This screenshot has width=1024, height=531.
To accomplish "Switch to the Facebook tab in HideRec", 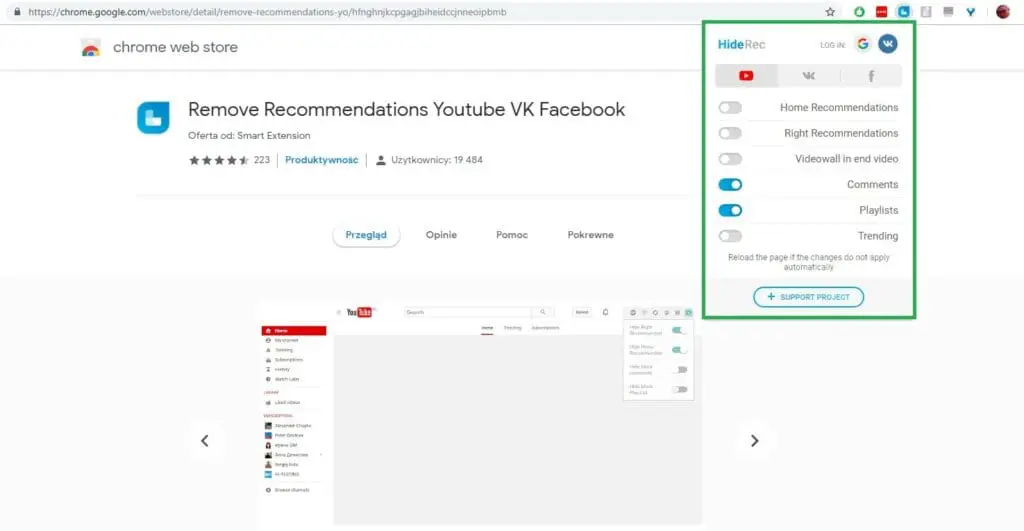I will [x=871, y=76].
